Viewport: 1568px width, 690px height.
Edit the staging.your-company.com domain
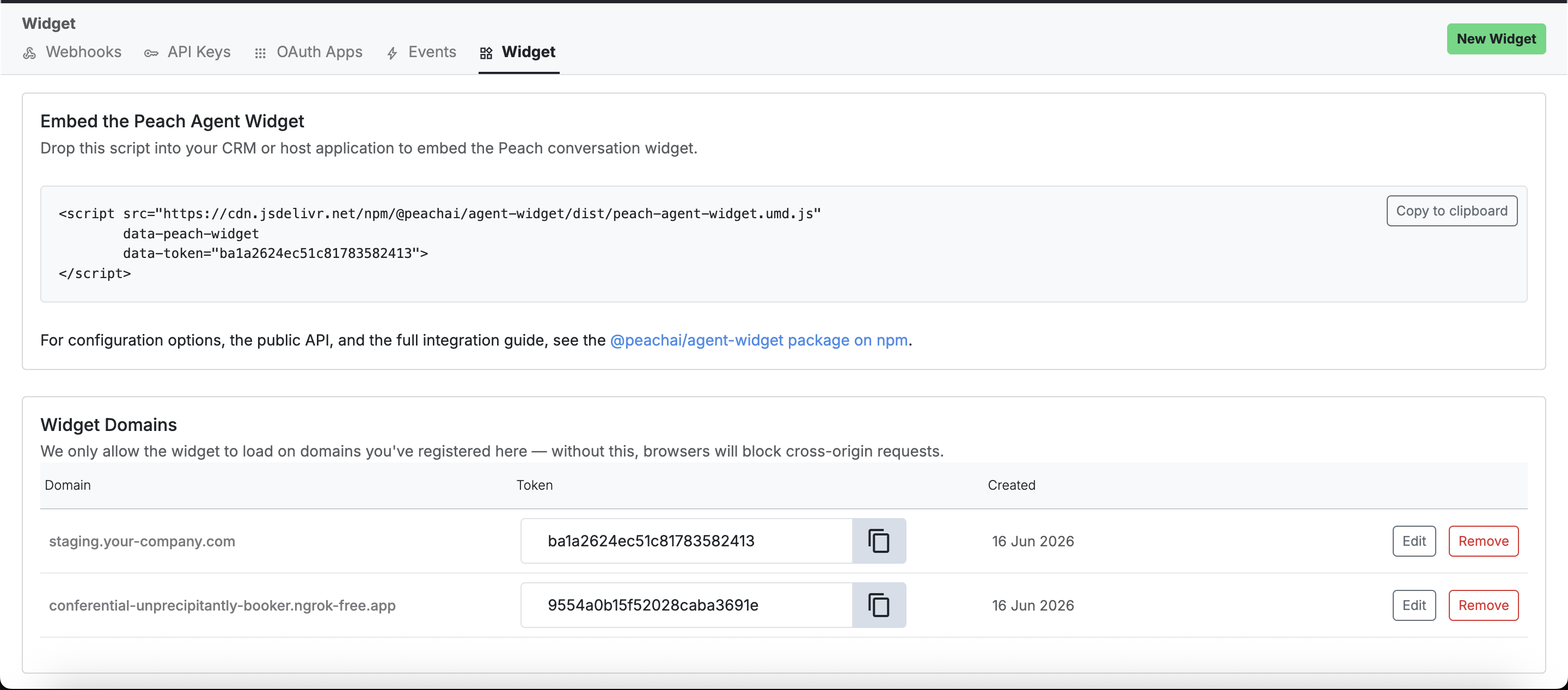(1414, 541)
